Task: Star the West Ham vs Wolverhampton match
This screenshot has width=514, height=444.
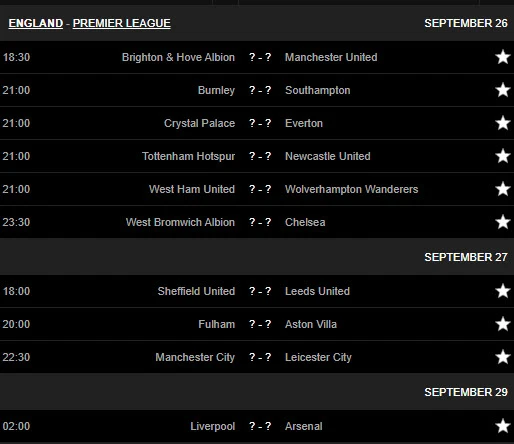Action: tap(503, 189)
